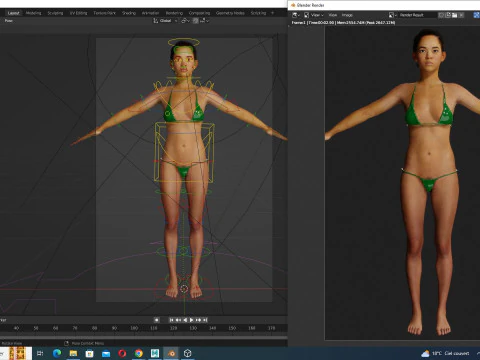
Task: Unlink the Render Result image
Action: point(461,15)
